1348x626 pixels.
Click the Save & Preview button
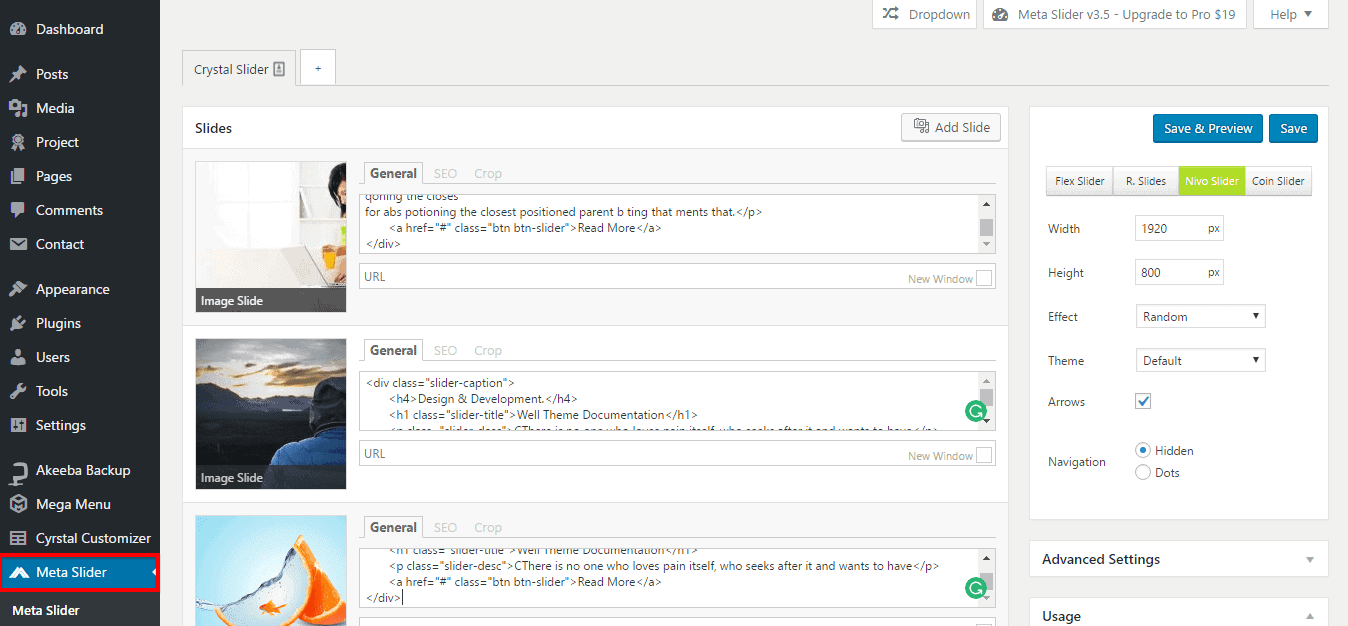[1207, 128]
